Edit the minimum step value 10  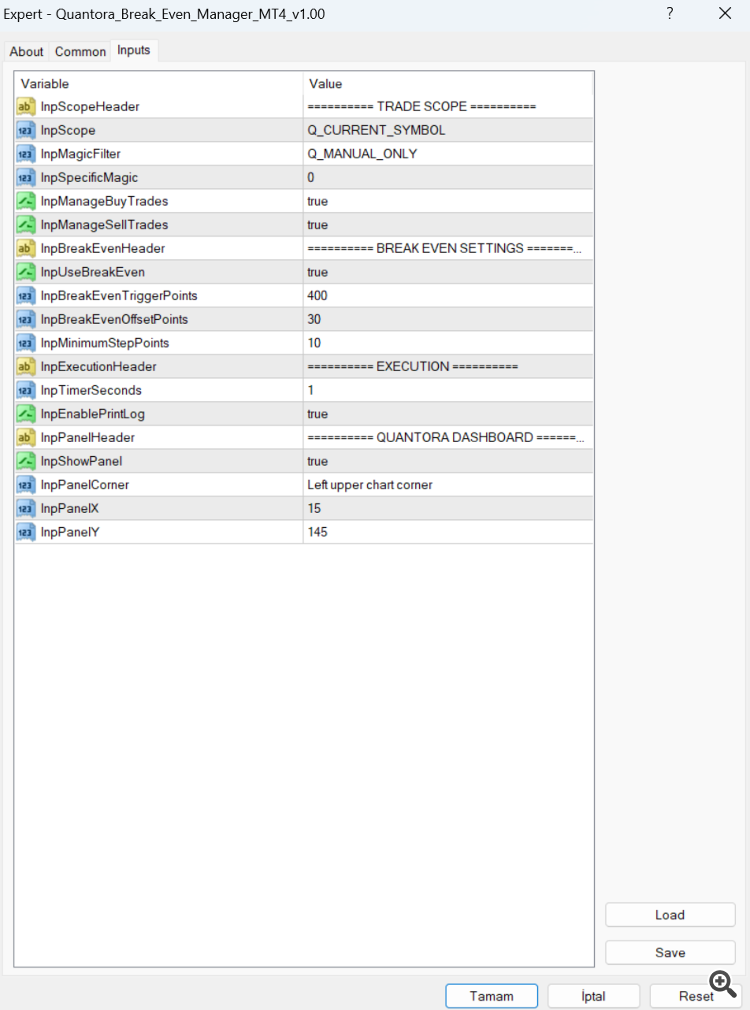point(448,343)
